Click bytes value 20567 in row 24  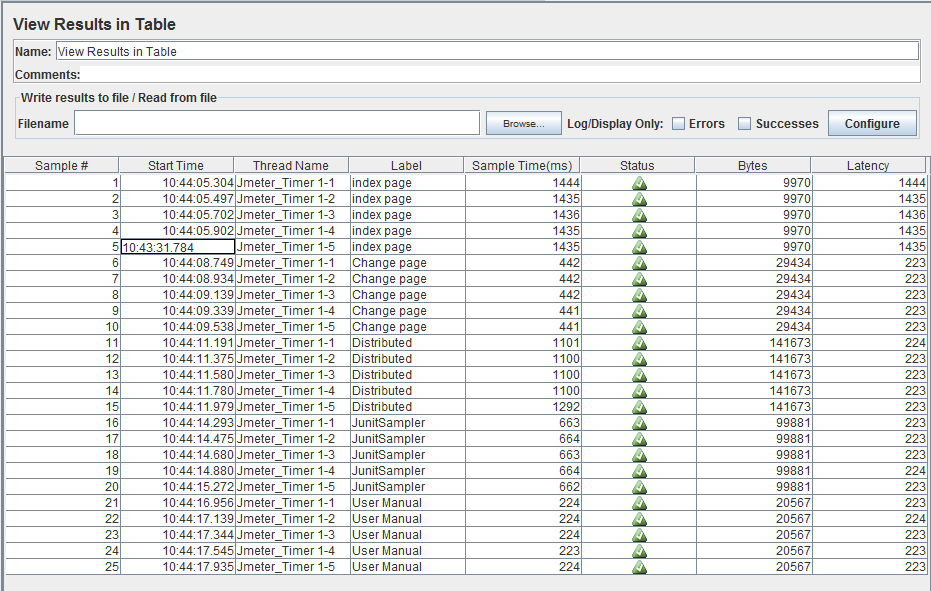(754, 551)
